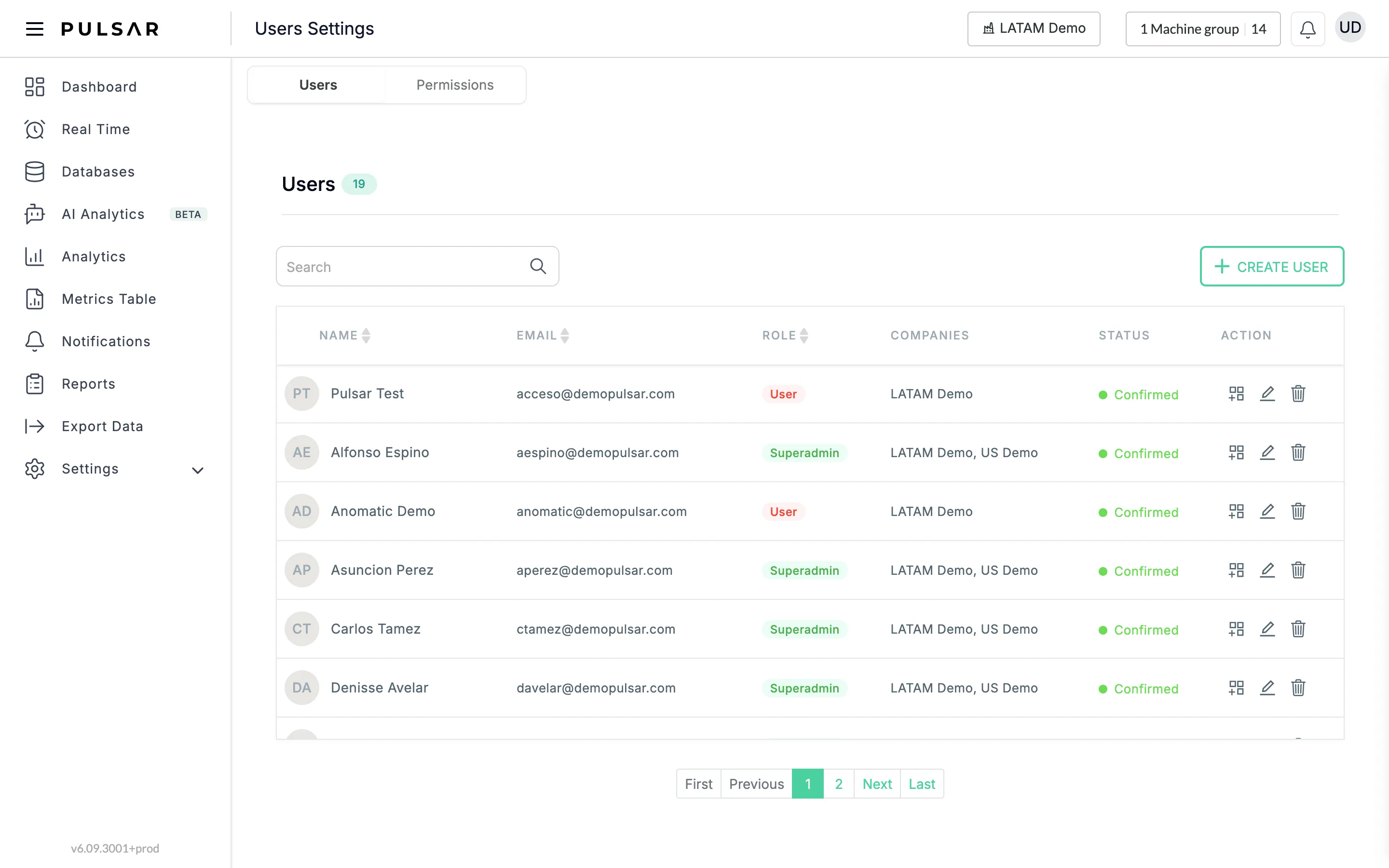Viewport: 1389px width, 868px height.
Task: Open permissions grid for Pulsar Test
Action: pos(1236,394)
